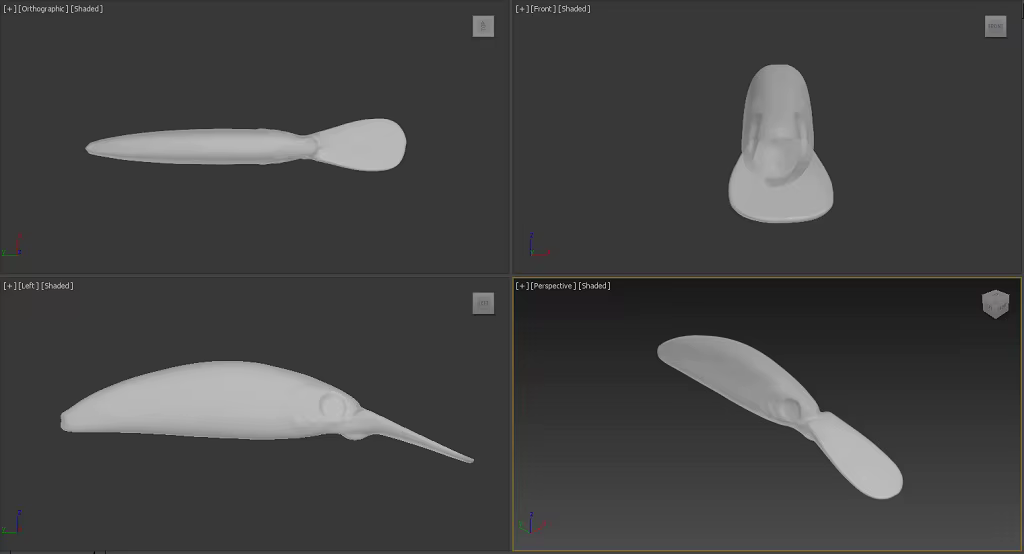Click the axis tripod in the Orthographic viewport
This screenshot has height=554, width=1024.
[x=12, y=245]
